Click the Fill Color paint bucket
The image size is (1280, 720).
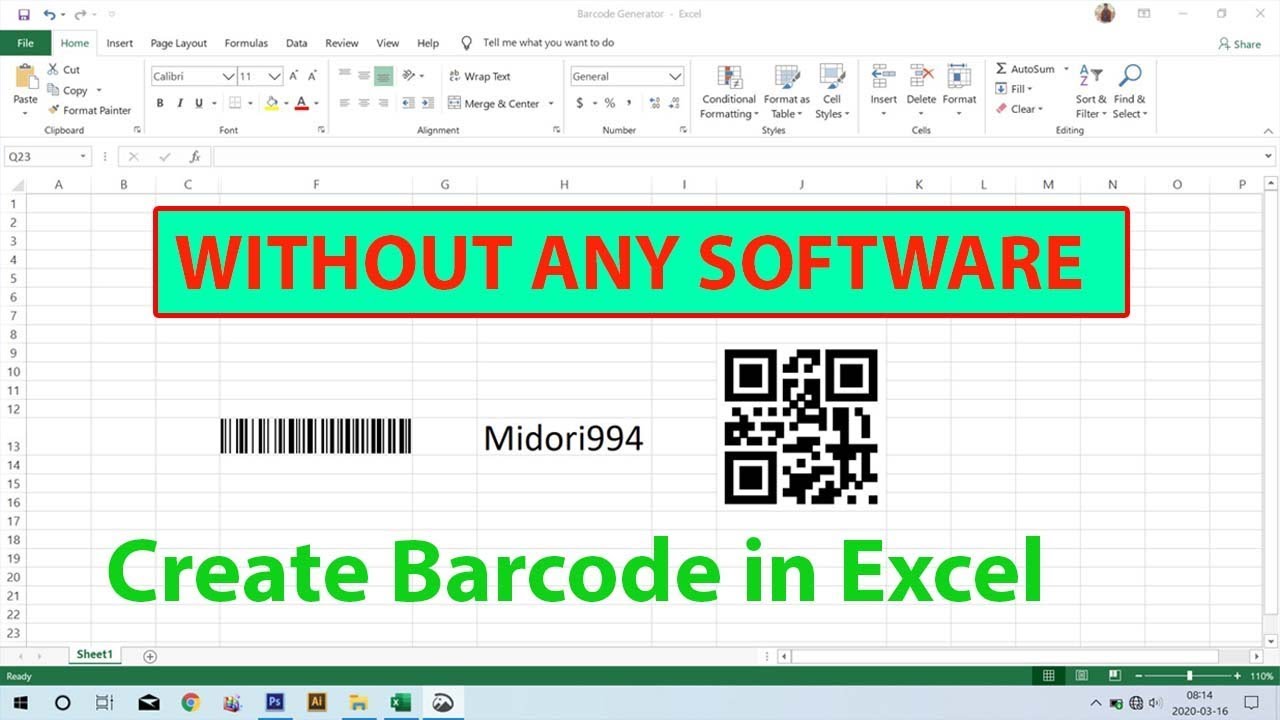271,103
